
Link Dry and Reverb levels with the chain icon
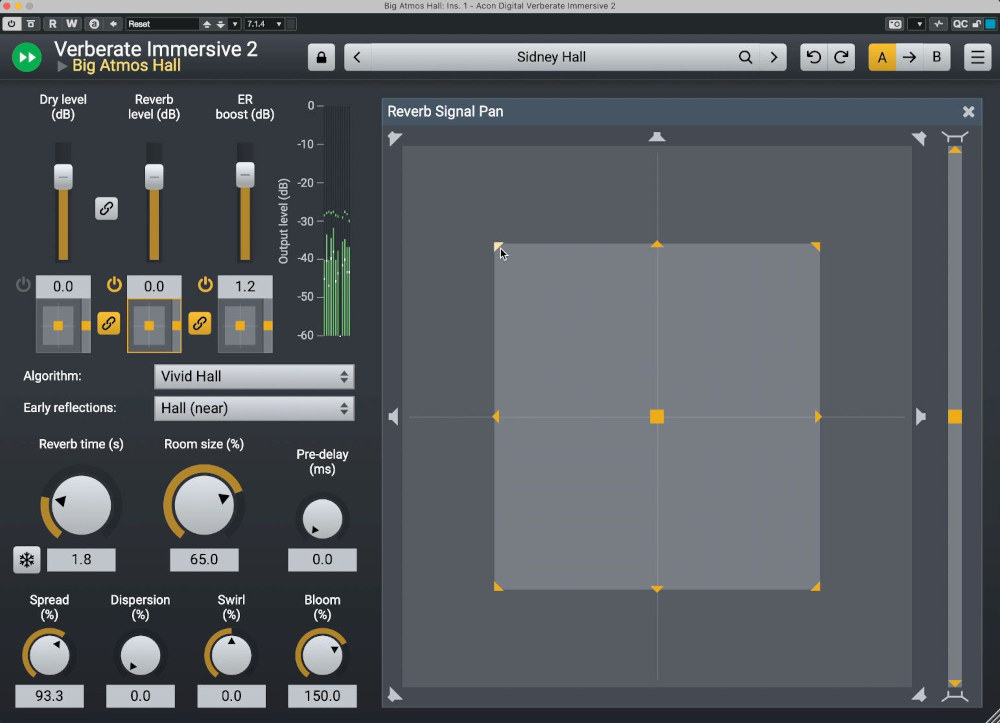[106, 208]
